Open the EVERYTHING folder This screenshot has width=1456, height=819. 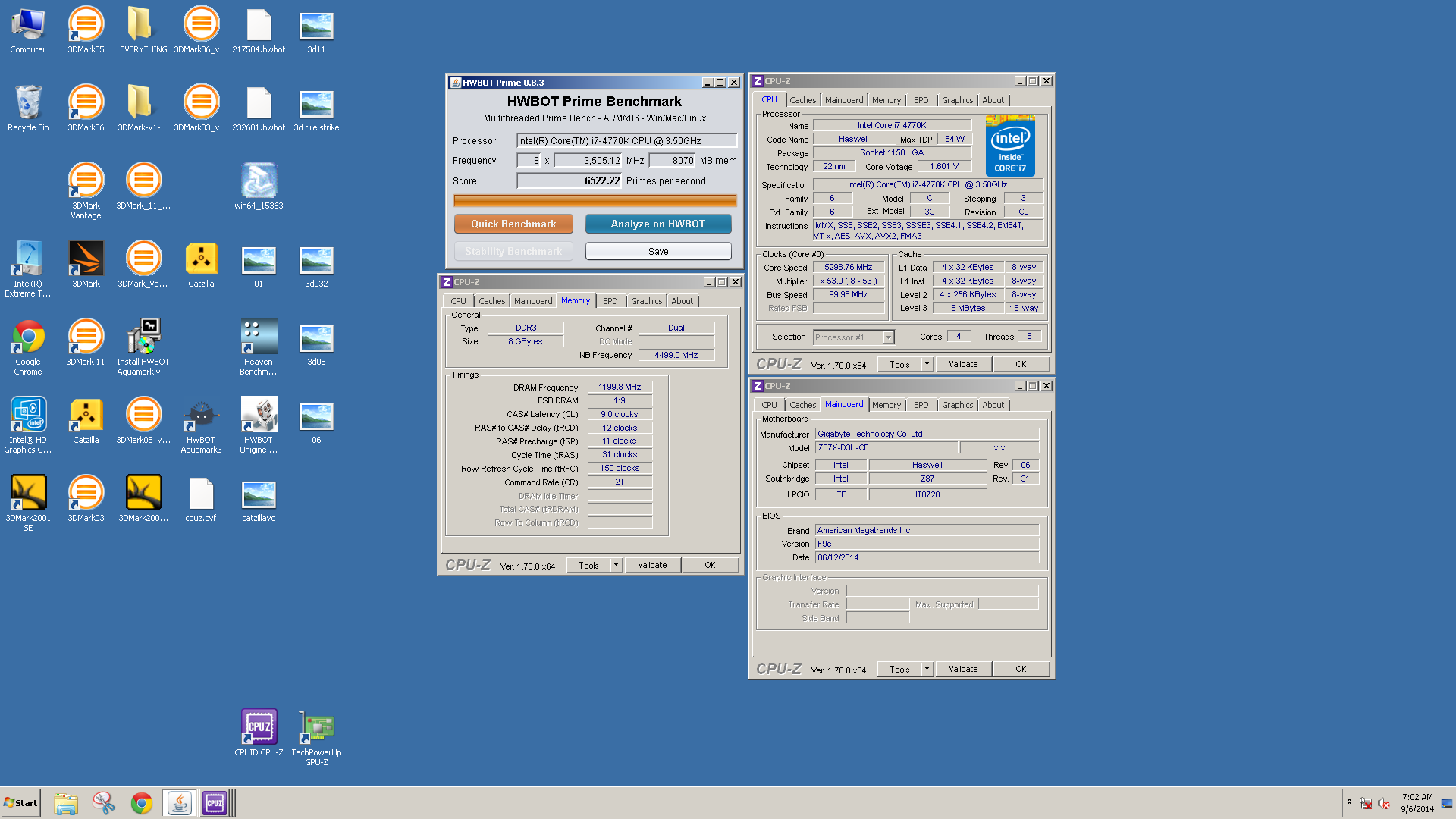tap(143, 31)
